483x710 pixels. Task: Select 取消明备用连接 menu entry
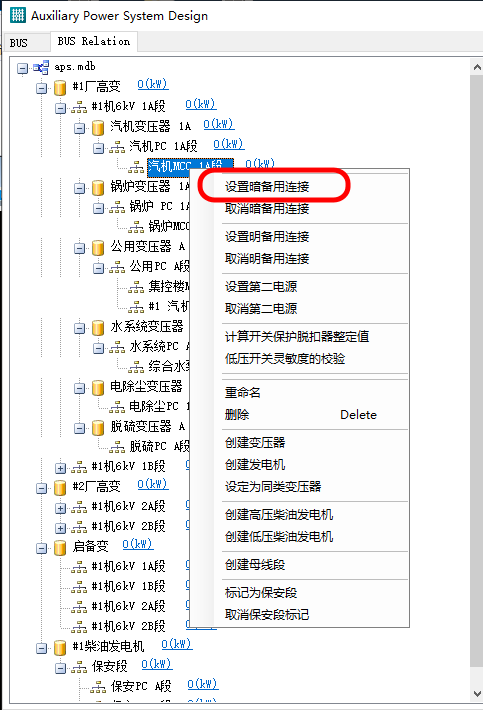tap(267, 259)
